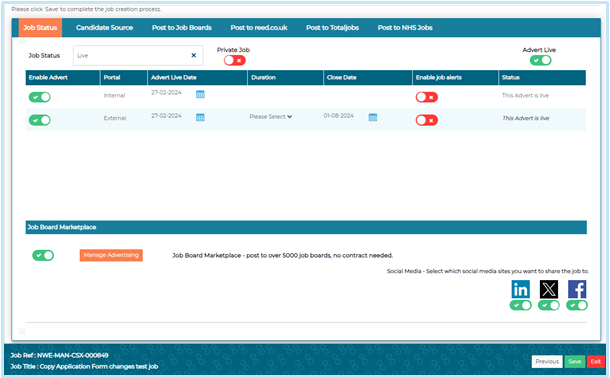This screenshot has height=378, width=610.
Task: Toggle Facebook sharing switch
Action: pos(577,305)
